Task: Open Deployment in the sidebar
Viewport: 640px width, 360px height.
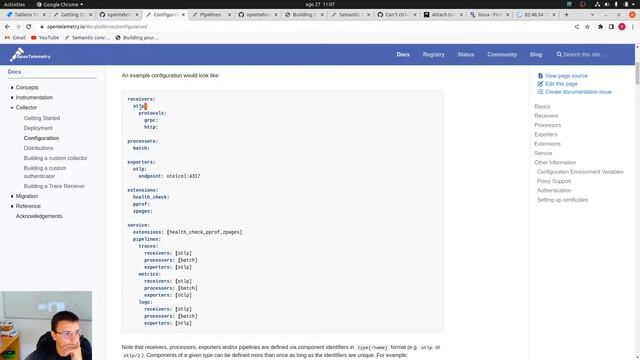Action: 38,128
